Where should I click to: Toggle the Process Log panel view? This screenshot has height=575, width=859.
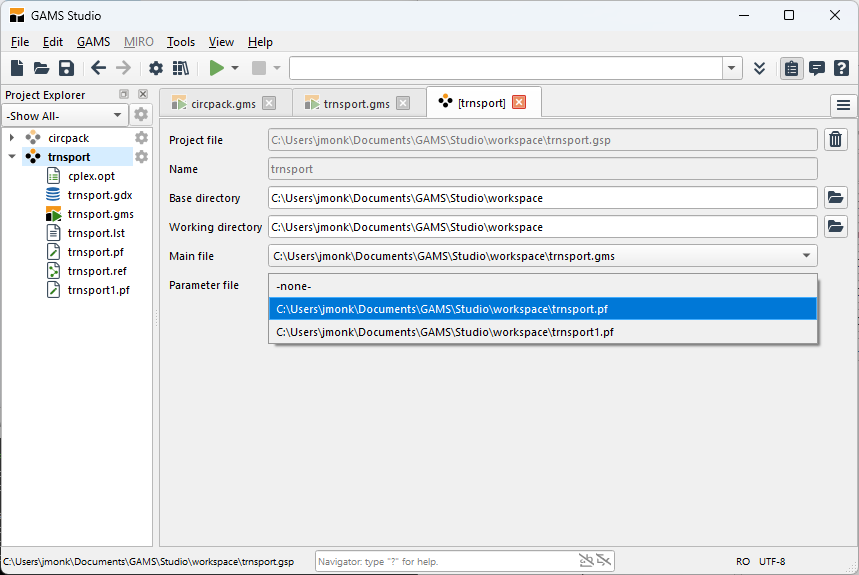[x=817, y=68]
